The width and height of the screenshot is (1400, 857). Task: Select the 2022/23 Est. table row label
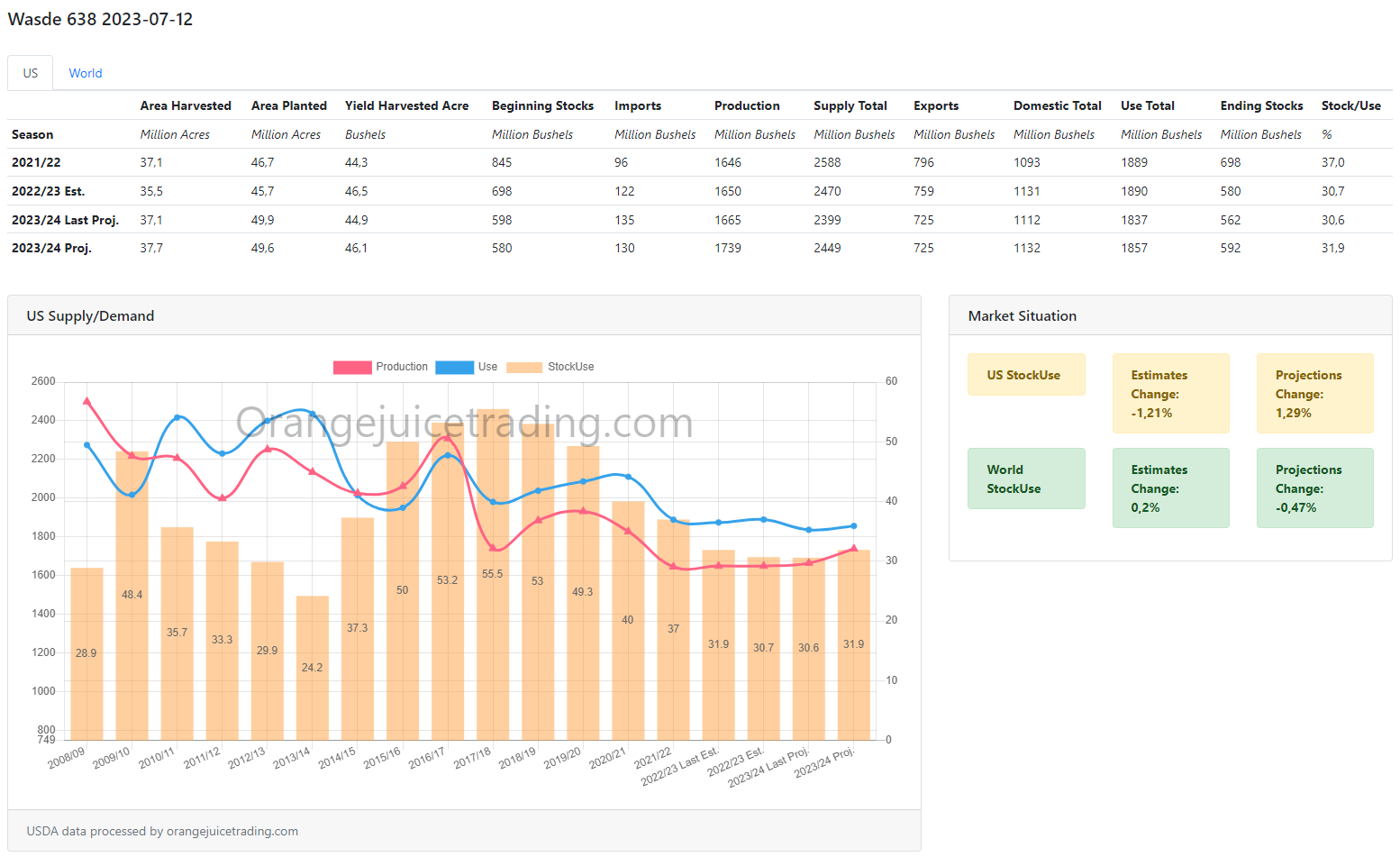[48, 191]
